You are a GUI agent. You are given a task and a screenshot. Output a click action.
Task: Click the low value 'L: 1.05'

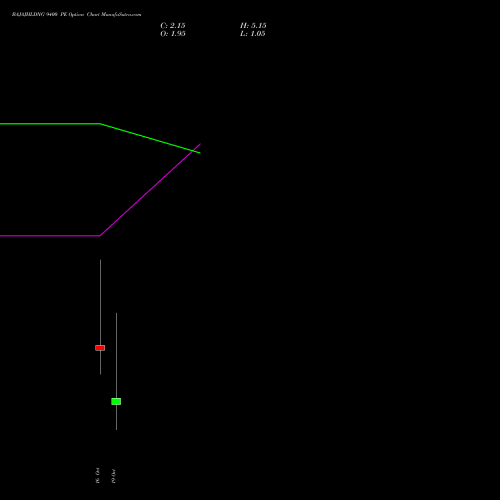coord(253,34)
